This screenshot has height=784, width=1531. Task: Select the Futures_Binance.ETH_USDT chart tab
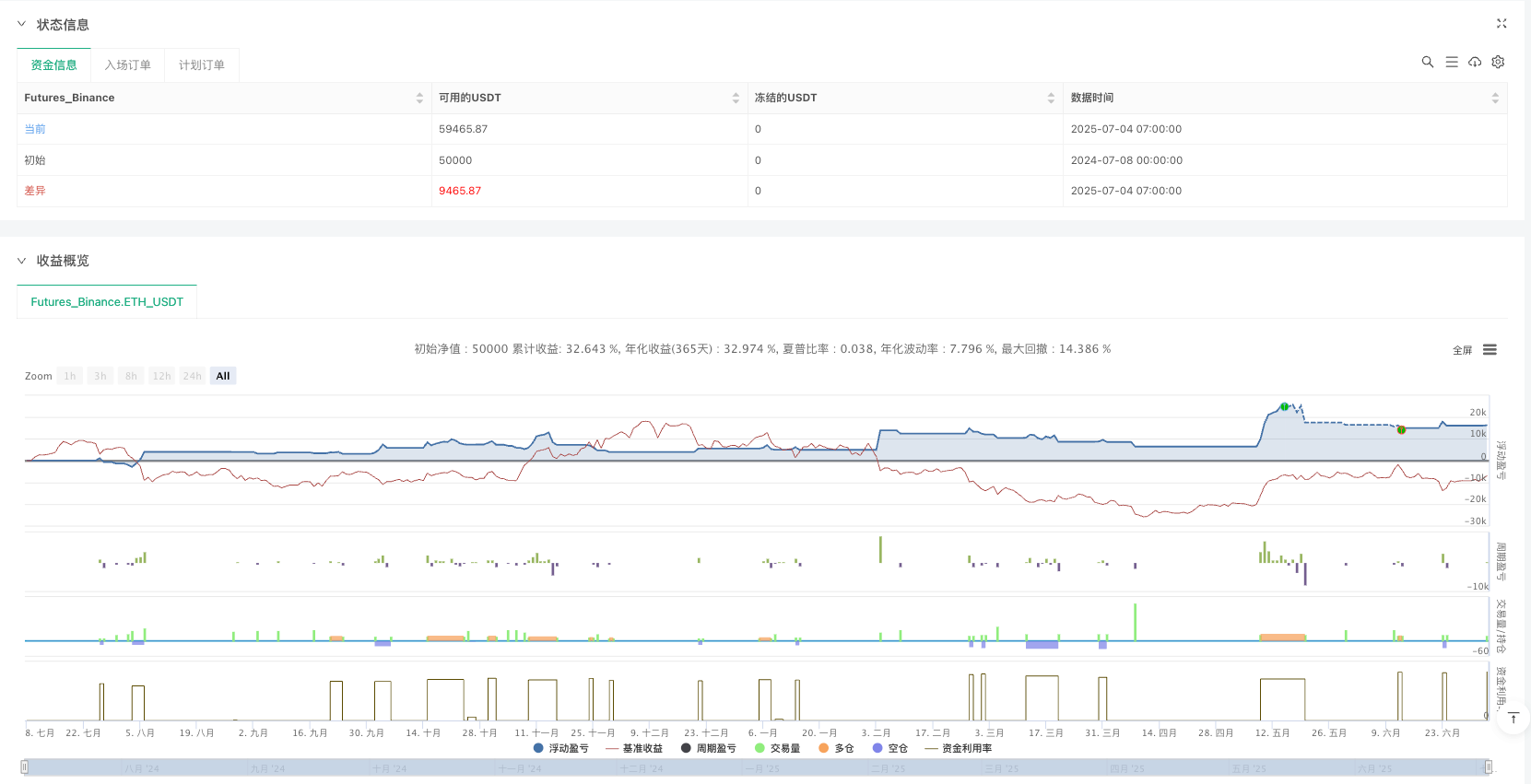click(x=107, y=302)
